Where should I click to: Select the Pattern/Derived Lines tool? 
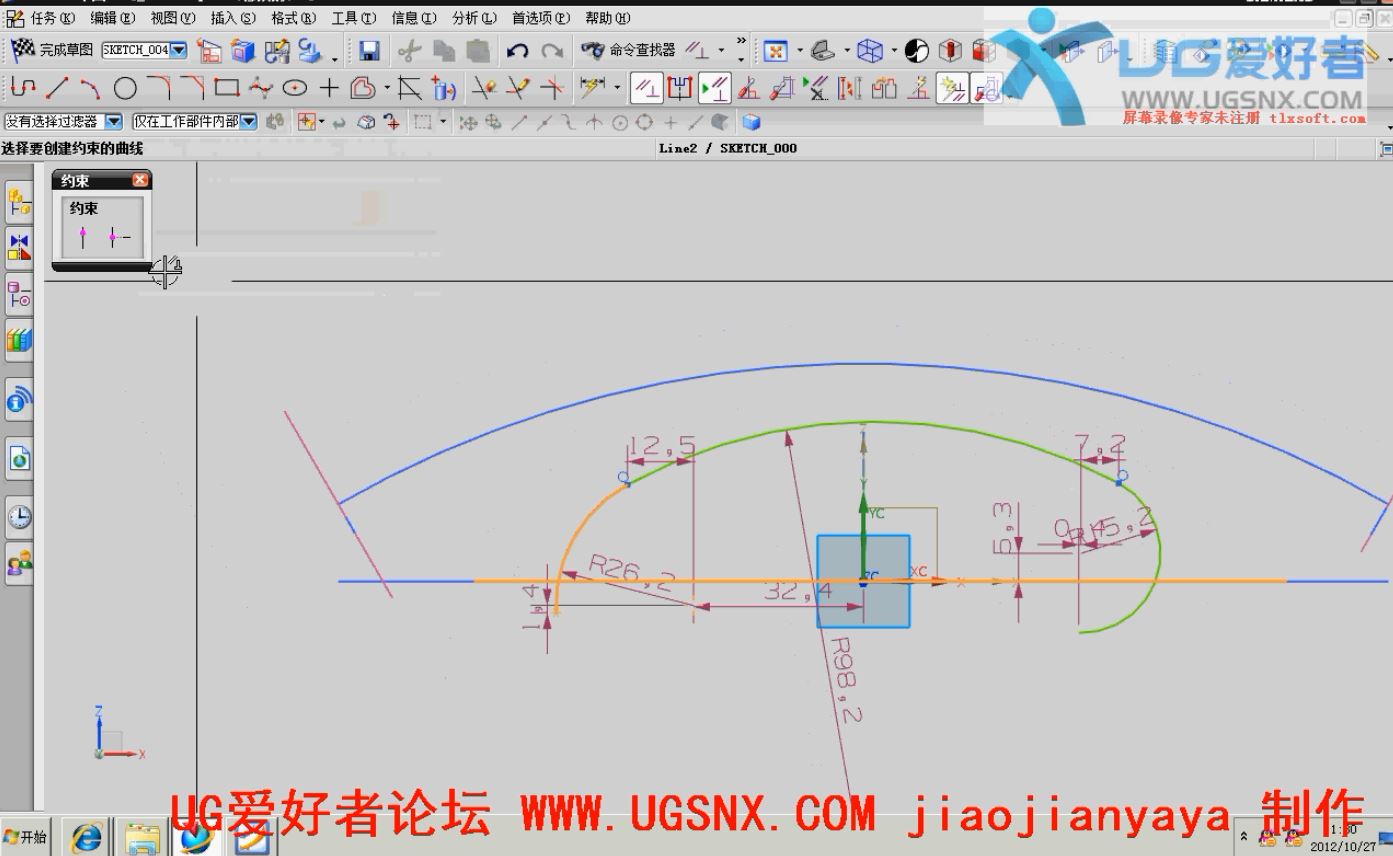[x=410, y=88]
